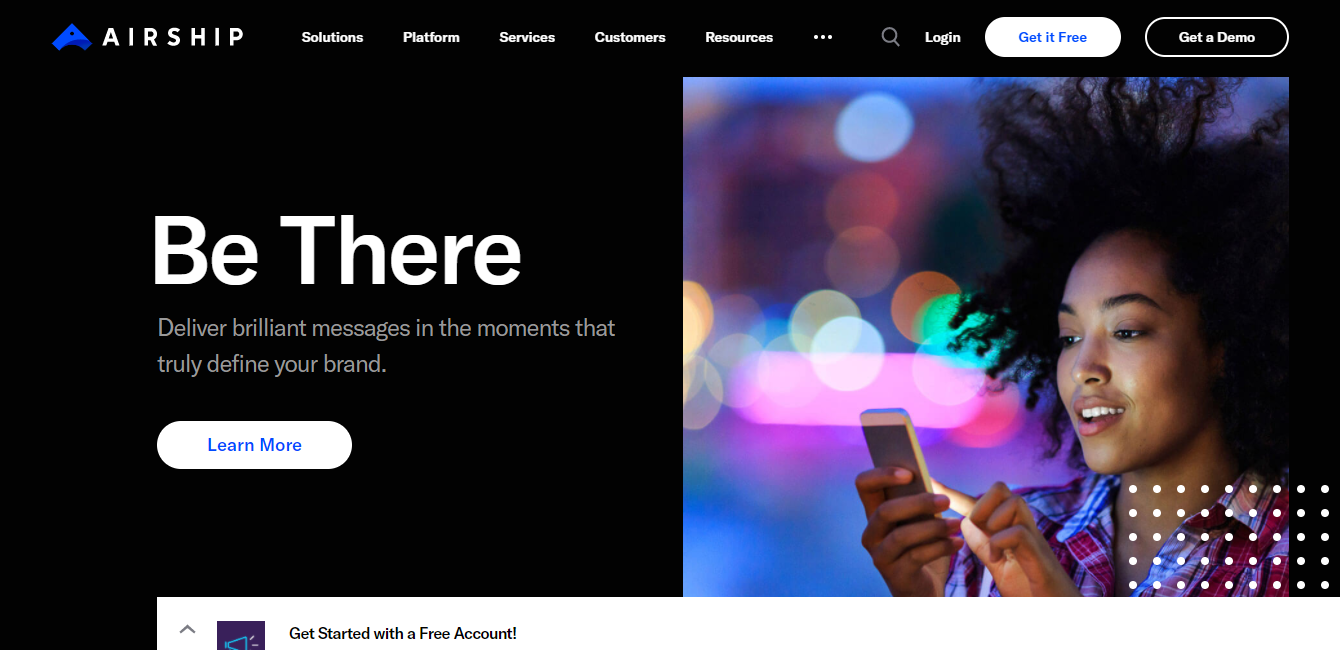Click Get Started with a Free Account
This screenshot has height=650, width=1340.
(403, 633)
